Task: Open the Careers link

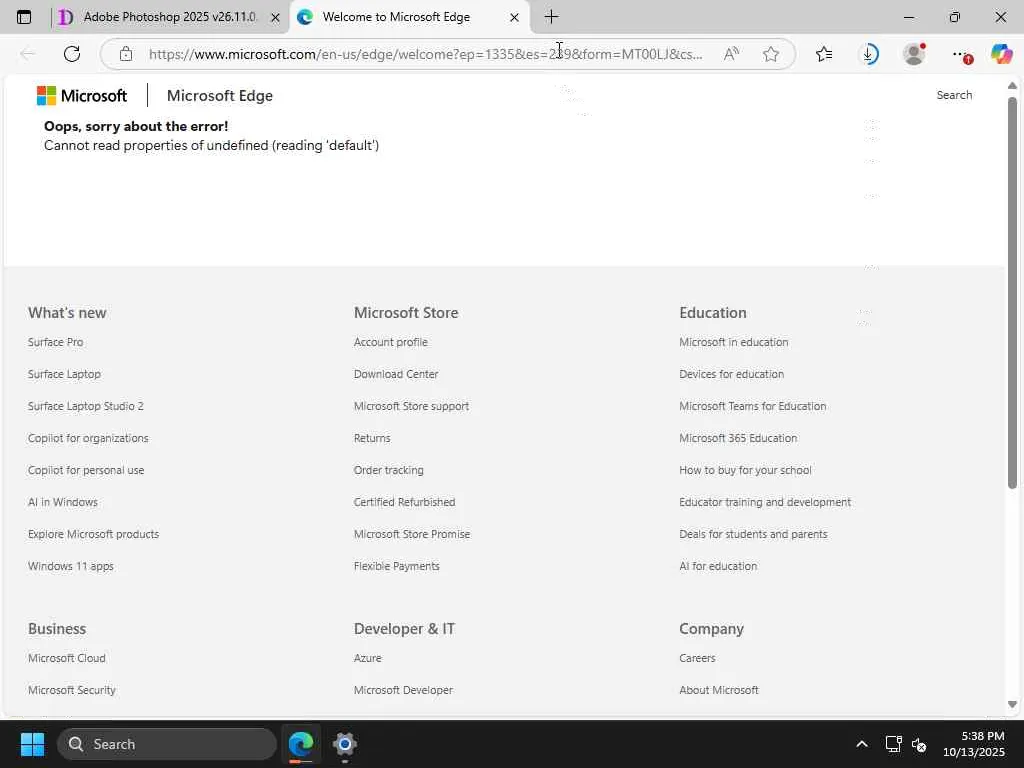Action: pos(697,658)
